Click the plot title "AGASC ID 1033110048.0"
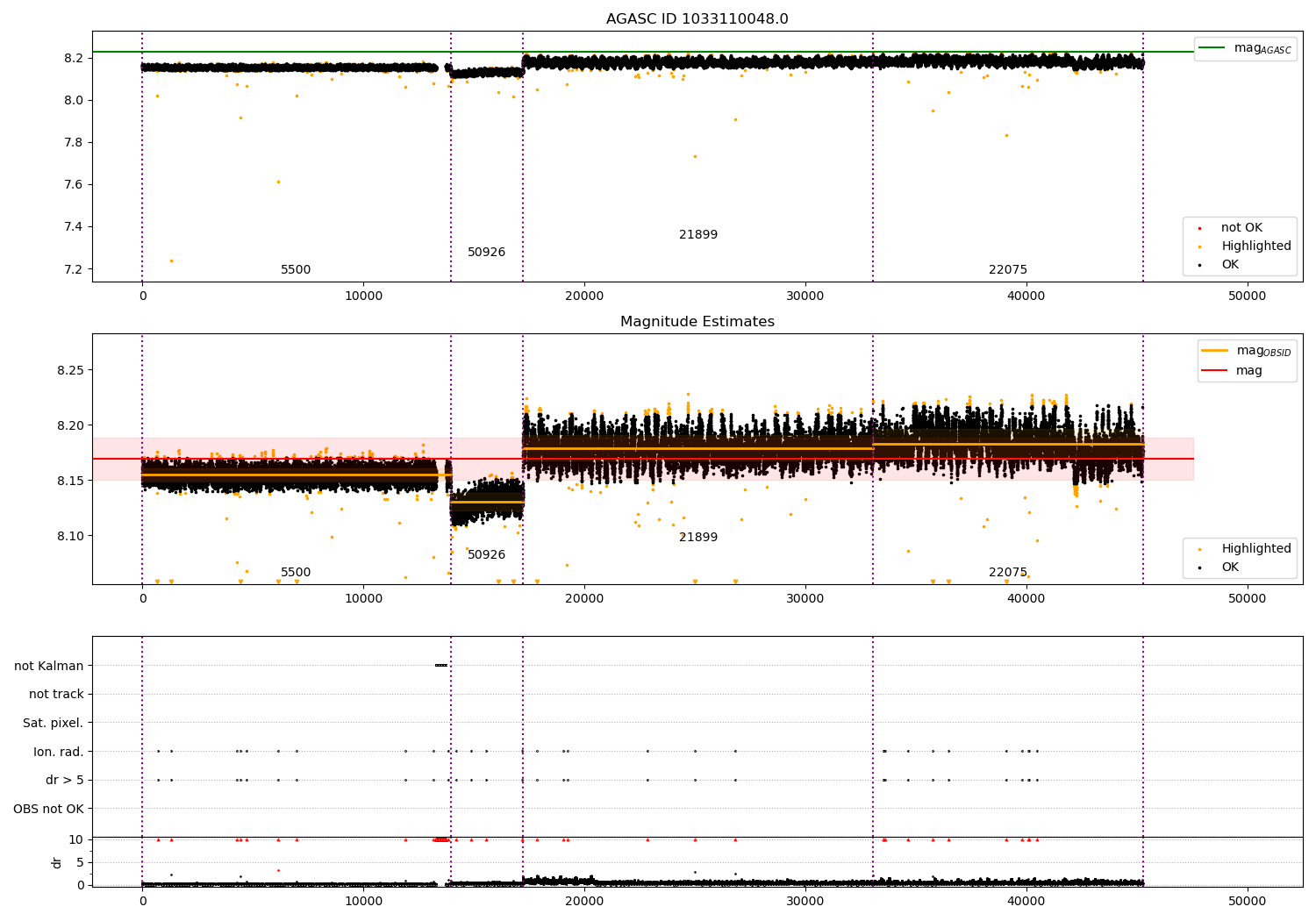The height and width of the screenshot is (921, 1316). (697, 19)
